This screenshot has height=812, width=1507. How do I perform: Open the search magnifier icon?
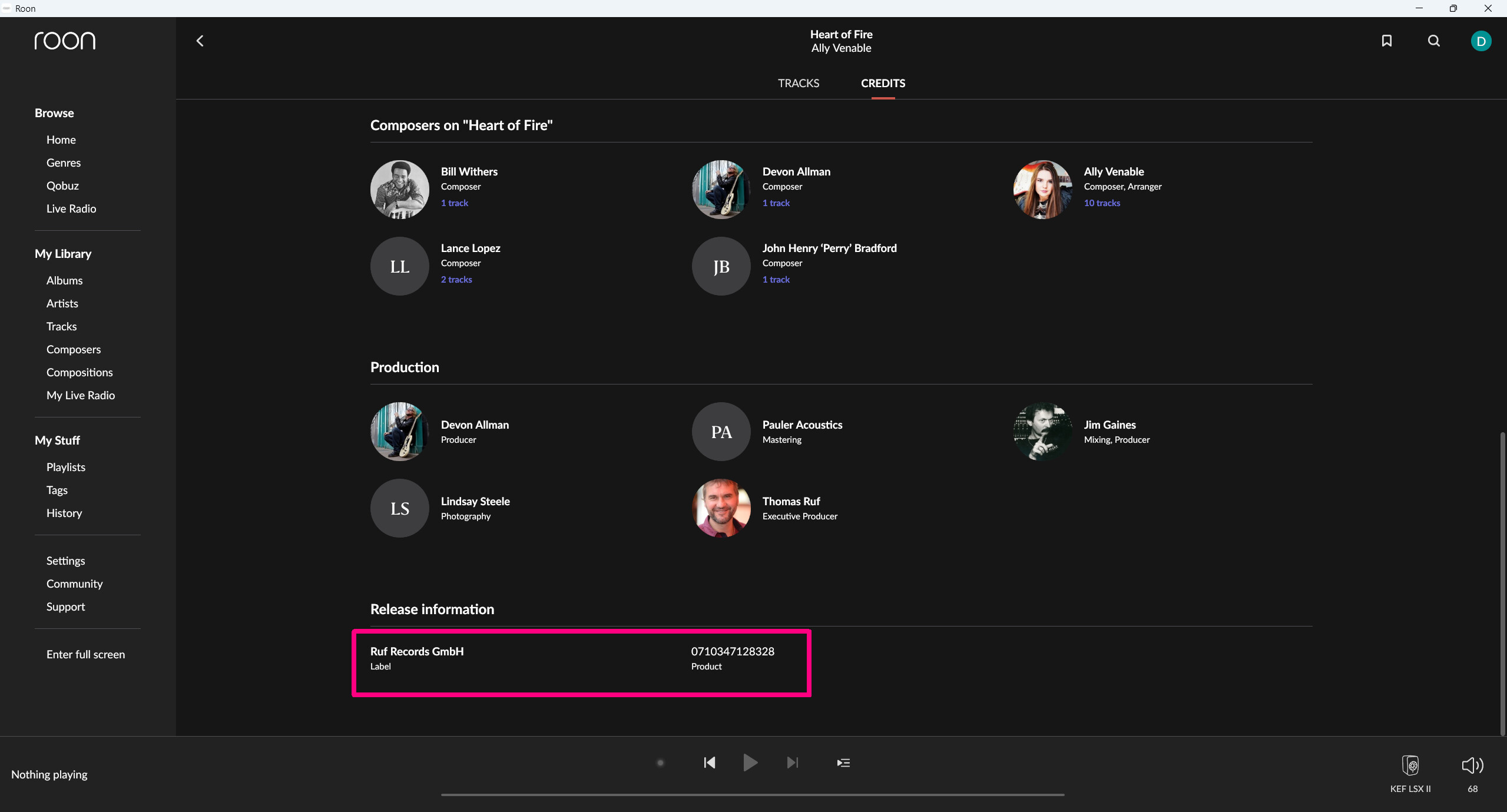pos(1433,41)
